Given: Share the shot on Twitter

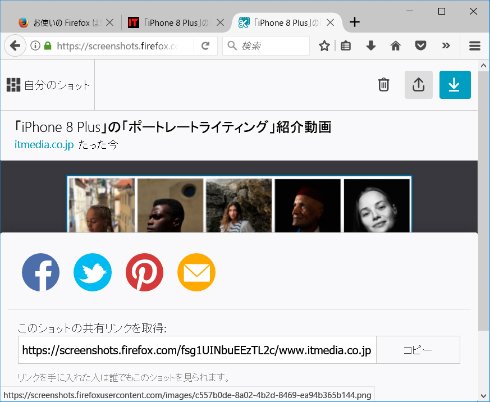Looking at the screenshot, I should click(x=93, y=272).
